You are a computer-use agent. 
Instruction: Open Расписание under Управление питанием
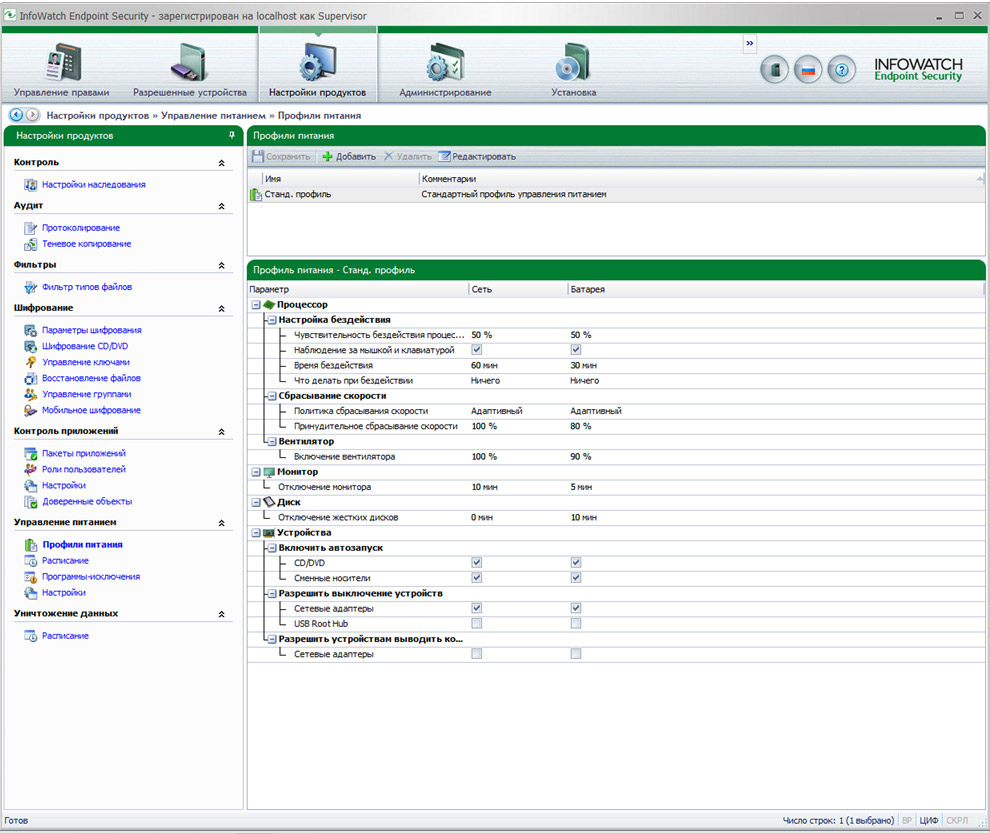tap(66, 561)
